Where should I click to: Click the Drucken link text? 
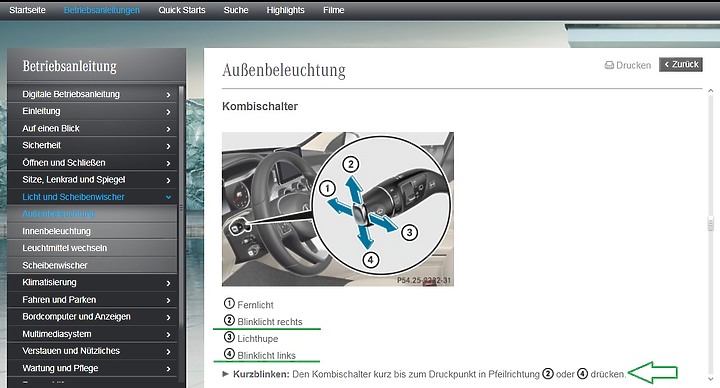click(633, 65)
